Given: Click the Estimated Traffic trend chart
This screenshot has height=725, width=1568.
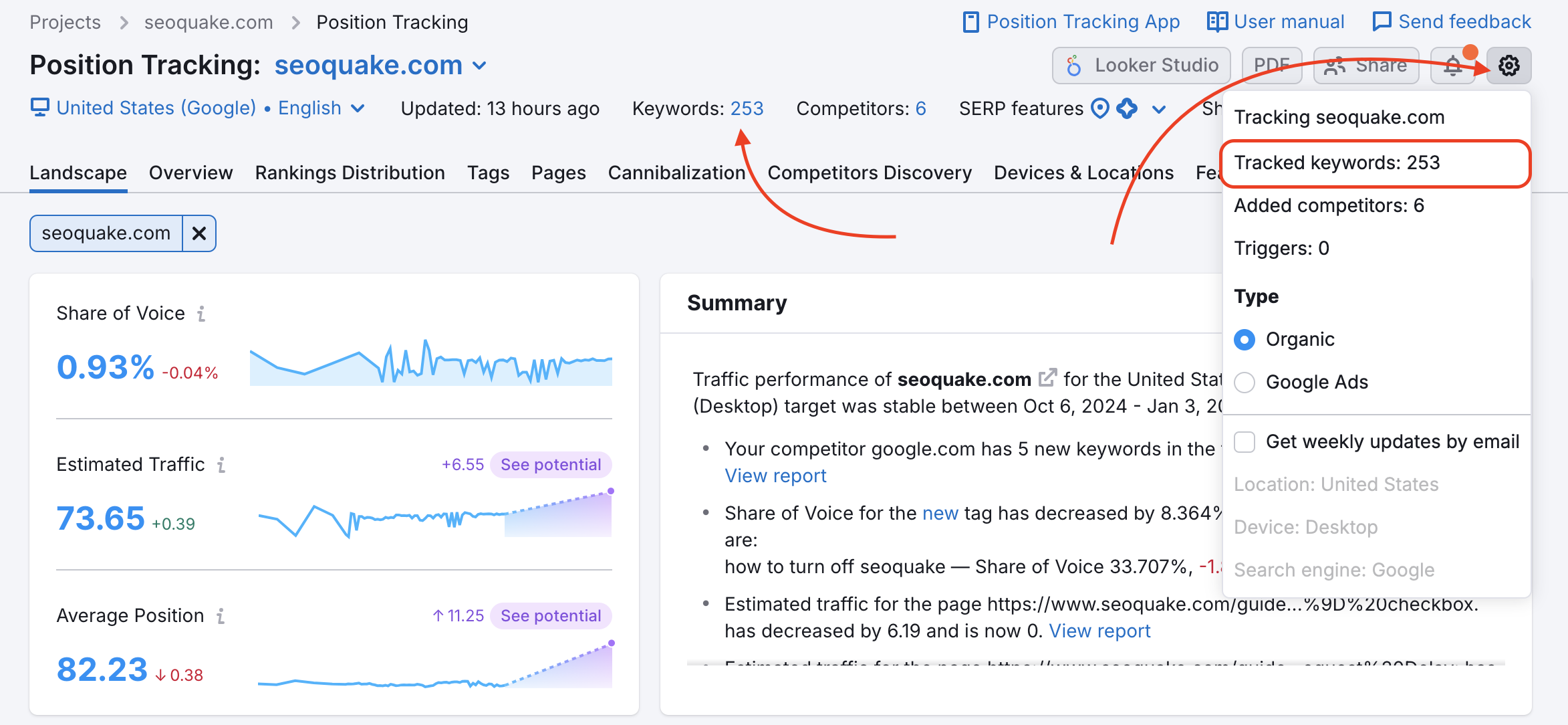Looking at the screenshot, I should (x=434, y=514).
